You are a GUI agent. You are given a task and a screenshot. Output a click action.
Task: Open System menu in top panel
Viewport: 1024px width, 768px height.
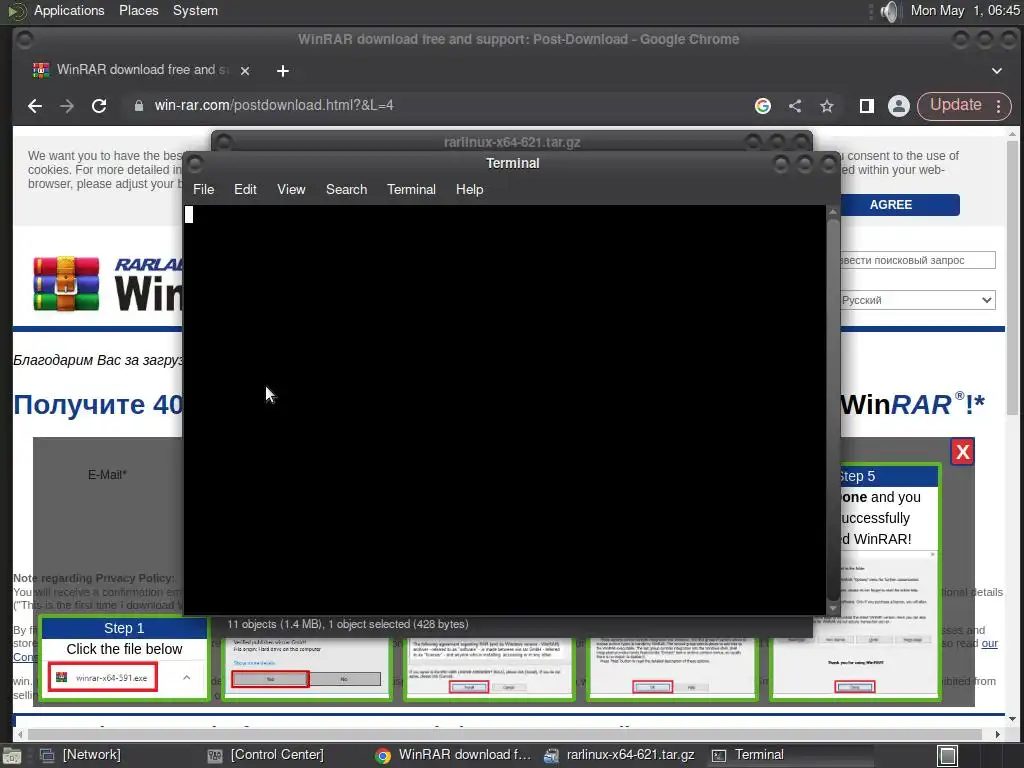pos(195,10)
